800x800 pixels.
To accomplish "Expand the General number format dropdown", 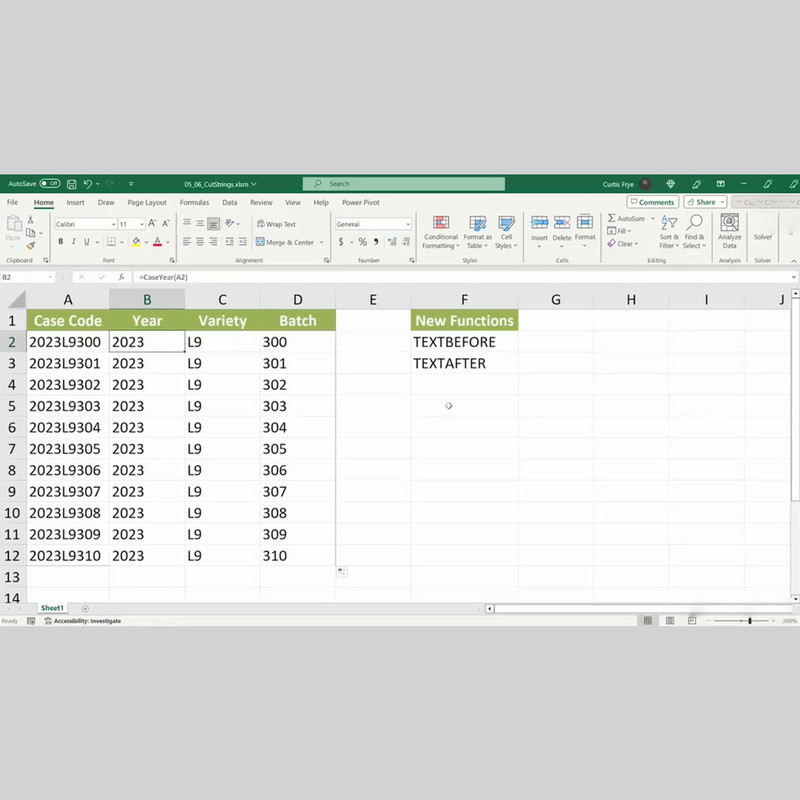I will pos(407,224).
